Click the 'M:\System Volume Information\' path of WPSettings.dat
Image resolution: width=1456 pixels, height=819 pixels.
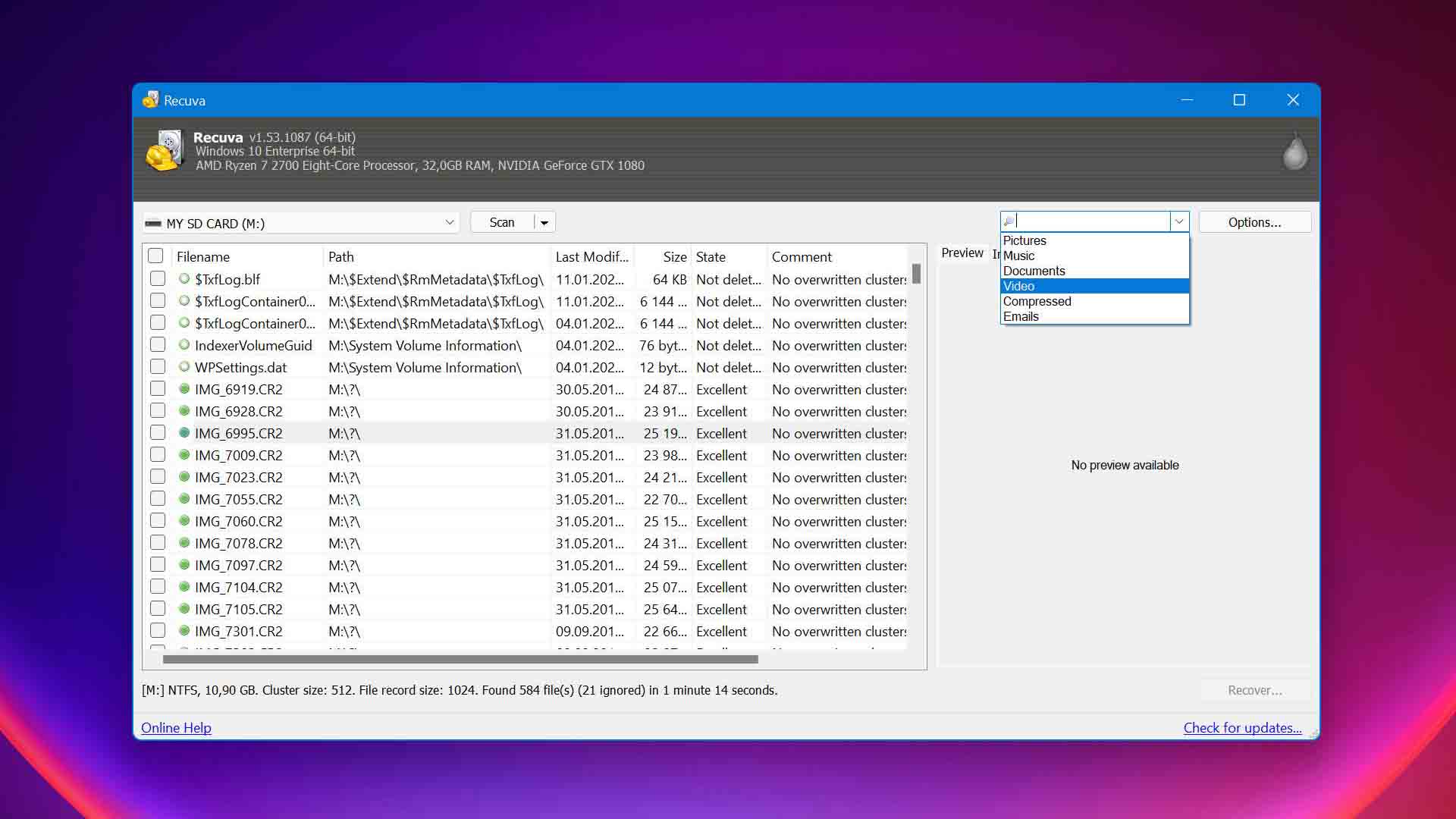pos(425,367)
